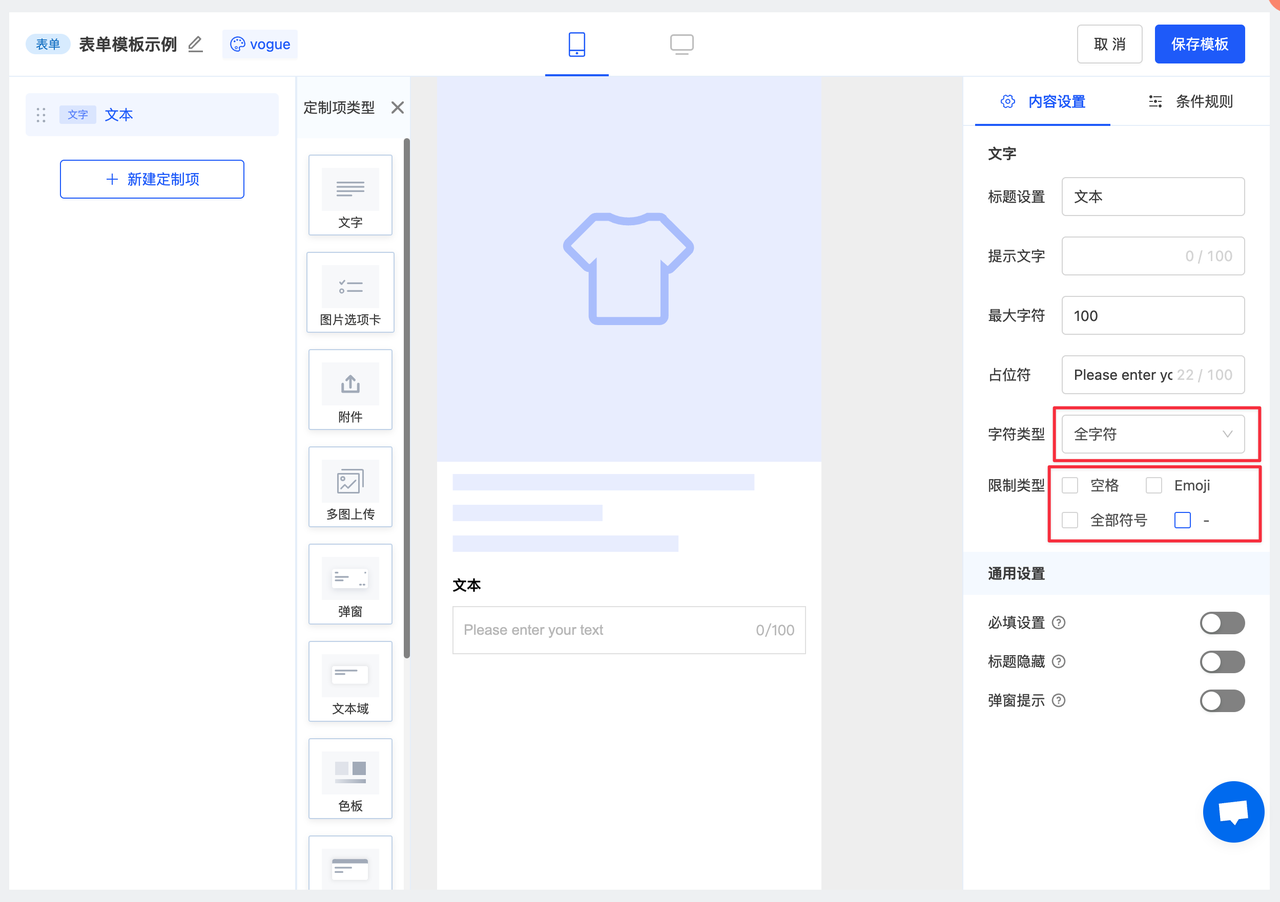Check the 全部符号 restriction checkbox
The image size is (1280, 902).
coord(1070,520)
